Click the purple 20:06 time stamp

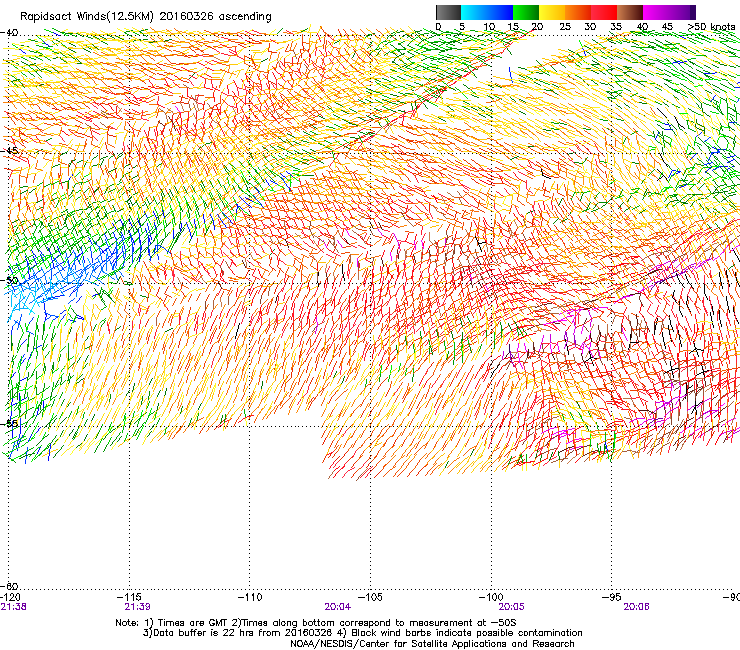(x=636, y=607)
